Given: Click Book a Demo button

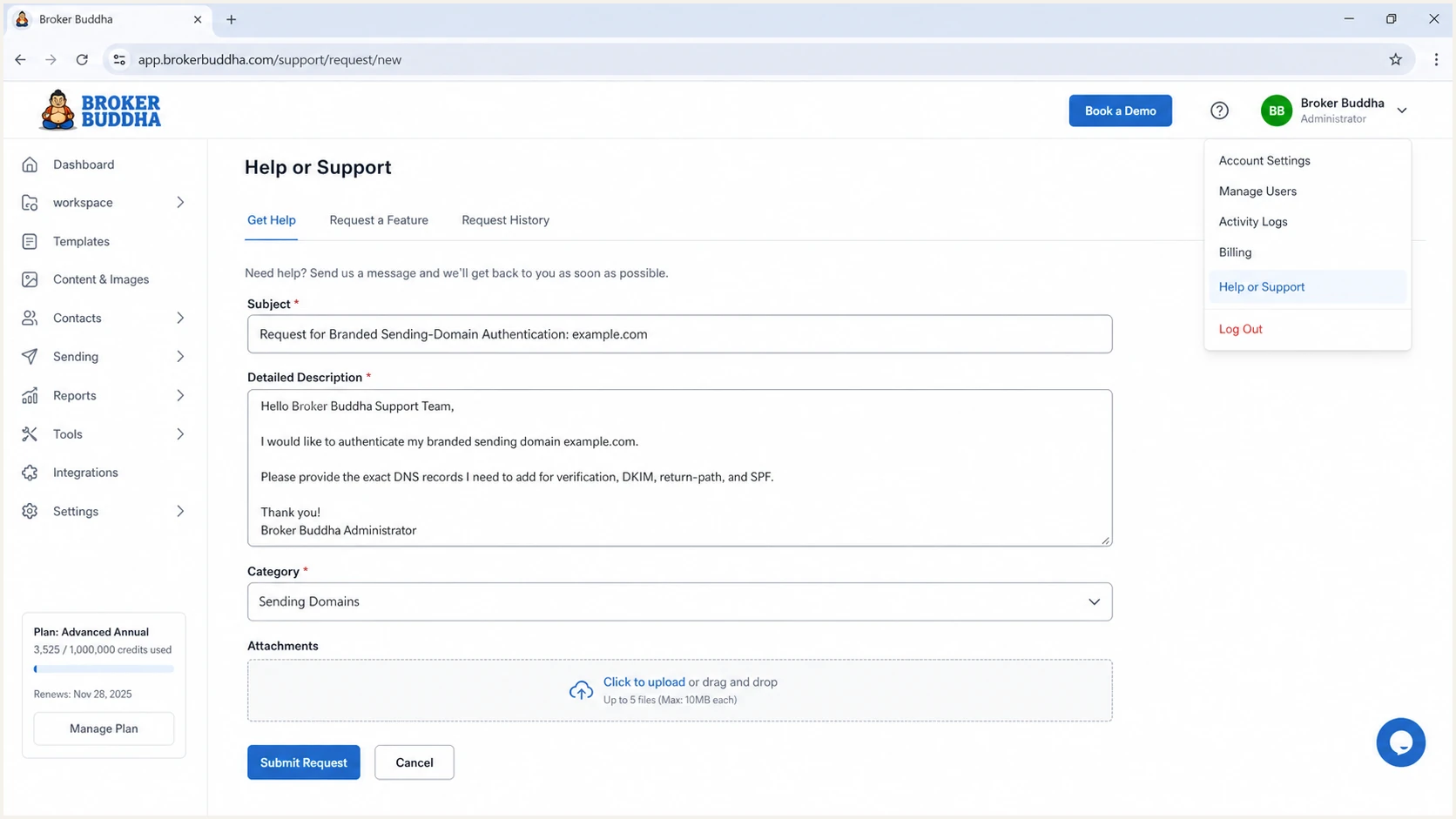Looking at the screenshot, I should [1120, 111].
